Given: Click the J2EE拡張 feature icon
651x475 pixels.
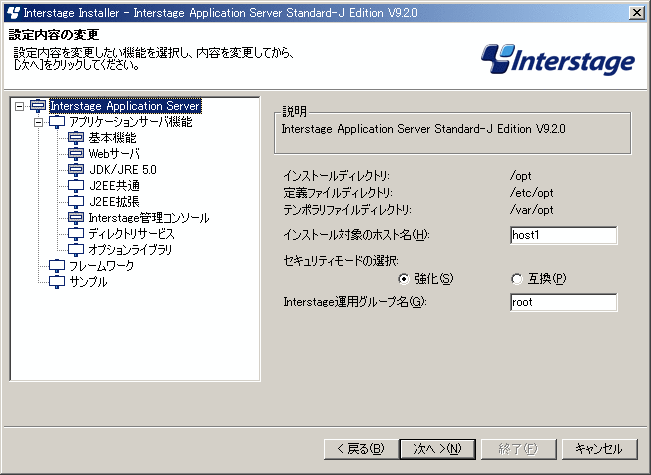Looking at the screenshot, I should click(x=76, y=202).
